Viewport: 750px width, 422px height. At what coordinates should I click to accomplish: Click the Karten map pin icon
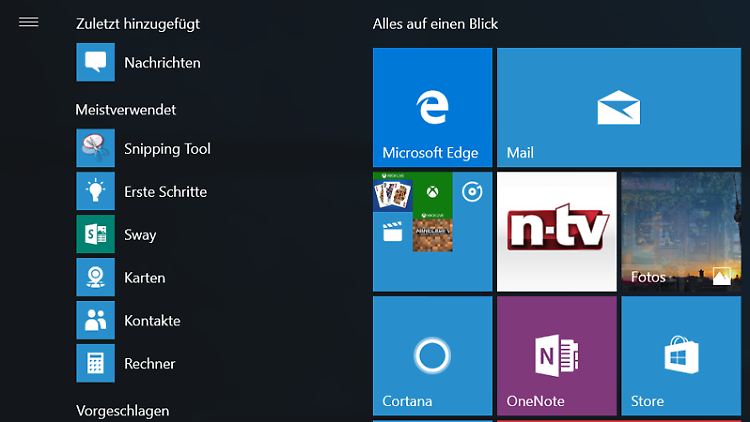pyautogui.click(x=96, y=277)
